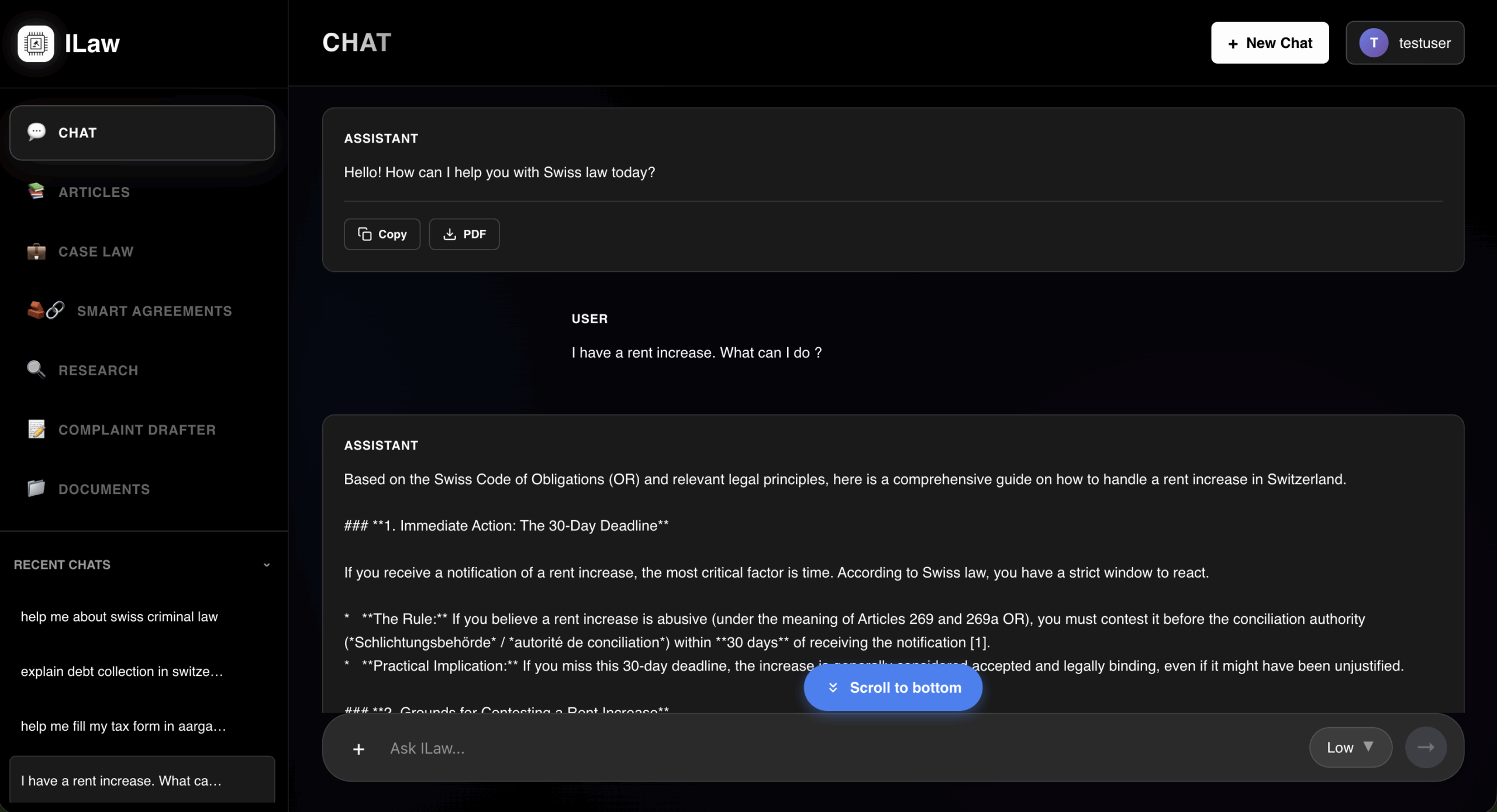Open the Chat section in sidebar

[142, 133]
